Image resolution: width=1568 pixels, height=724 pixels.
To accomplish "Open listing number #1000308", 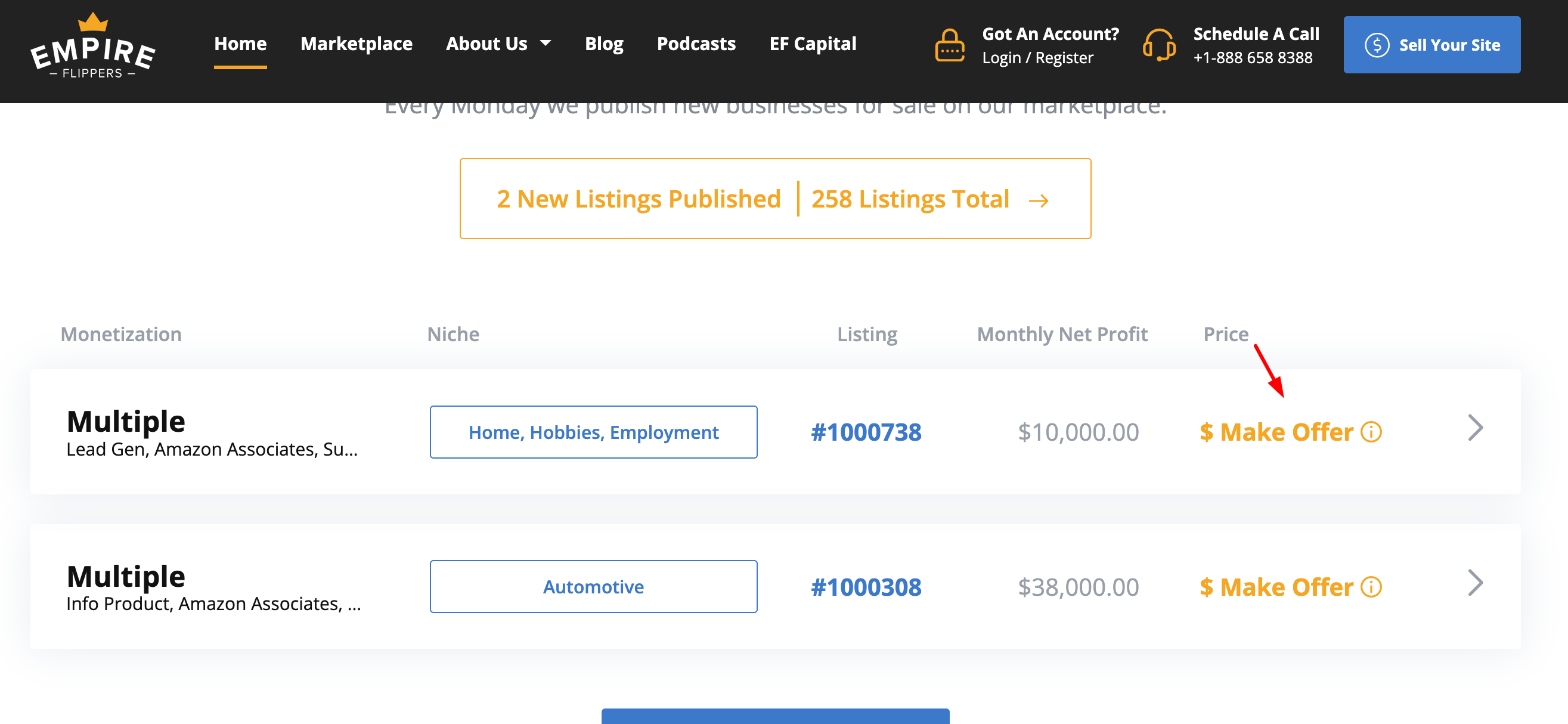I will click(866, 587).
